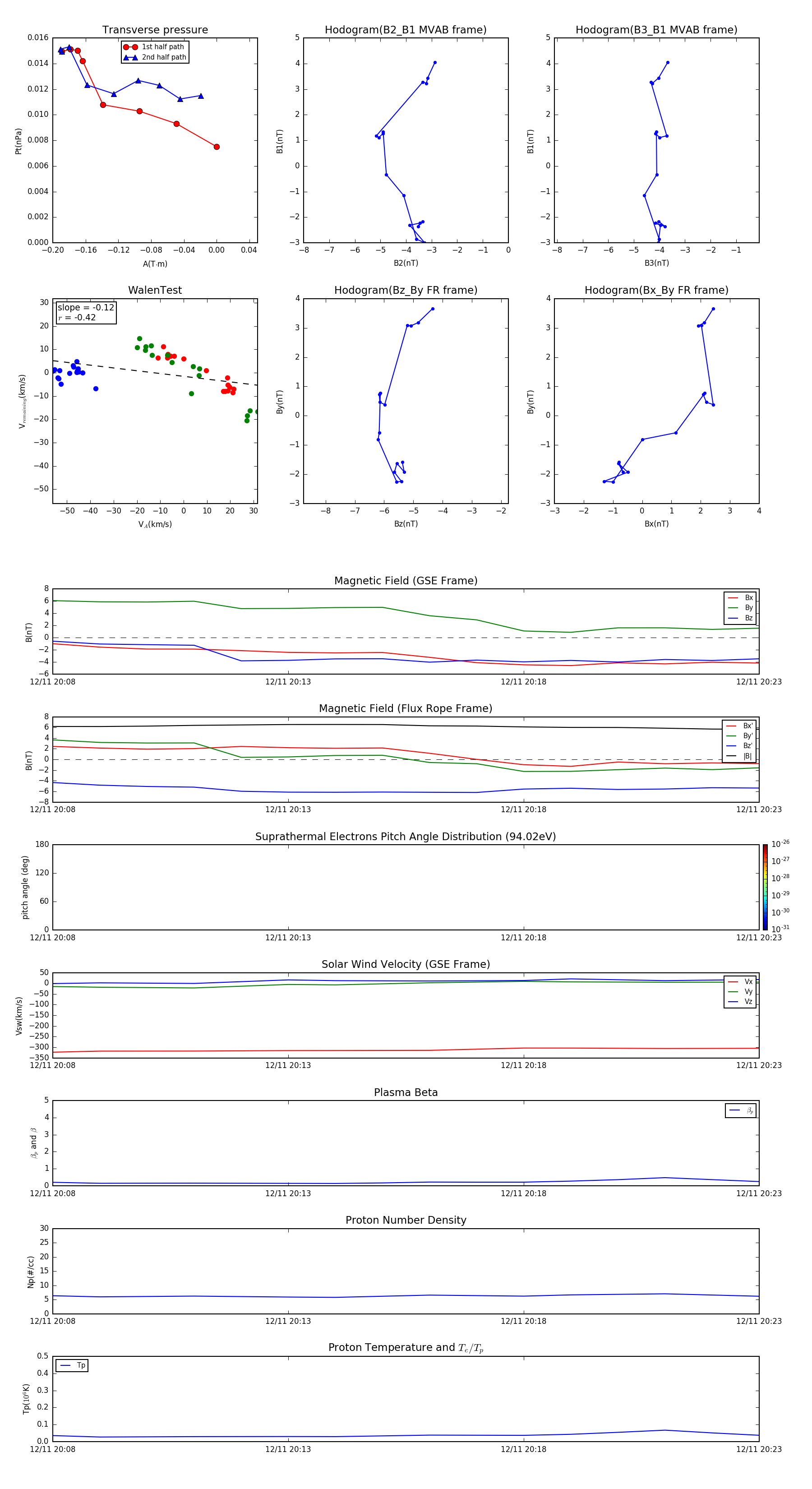Viewport: 812px width, 1489px height.
Task: Click the 'pitch angle (deg)' y-axis label
Action: pyautogui.click(x=25, y=887)
